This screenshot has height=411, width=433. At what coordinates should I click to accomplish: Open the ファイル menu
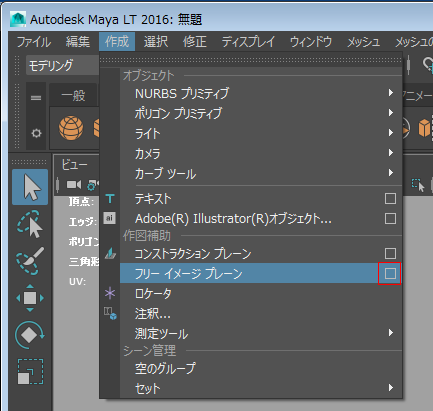pos(34,42)
